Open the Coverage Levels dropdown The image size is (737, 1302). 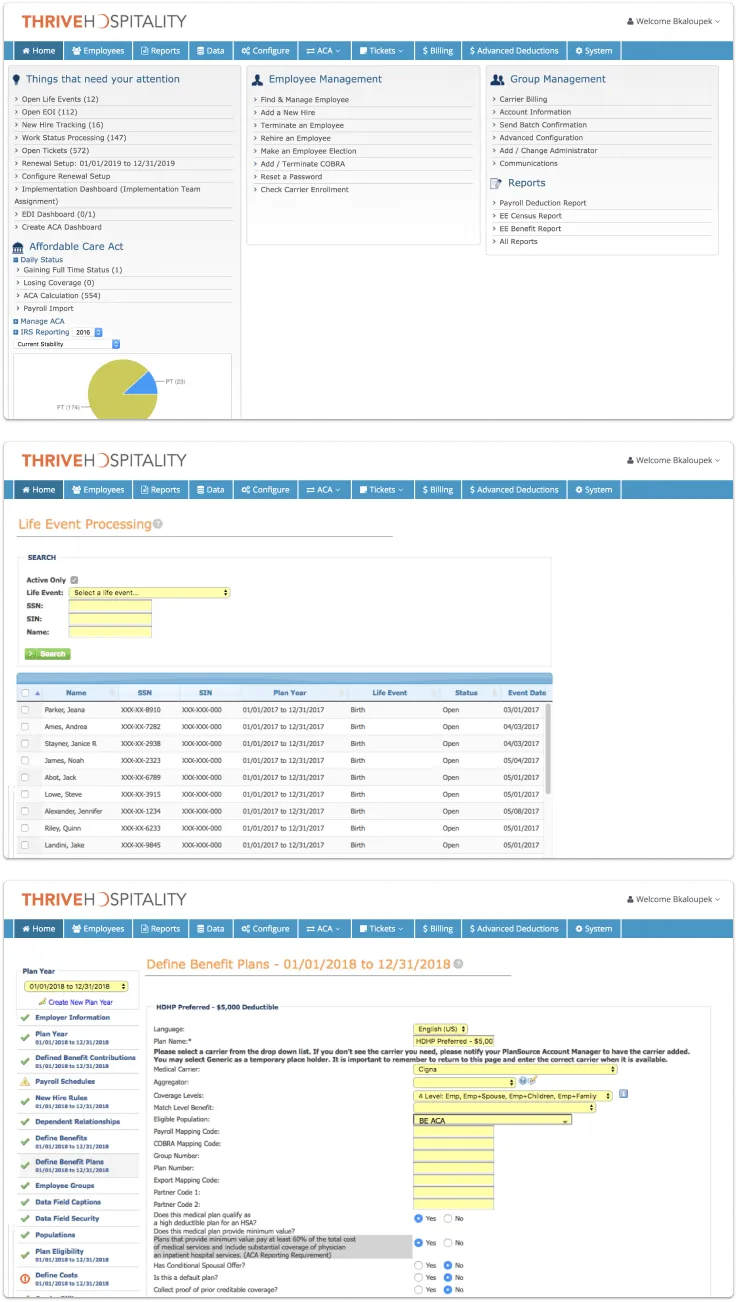click(515, 1095)
